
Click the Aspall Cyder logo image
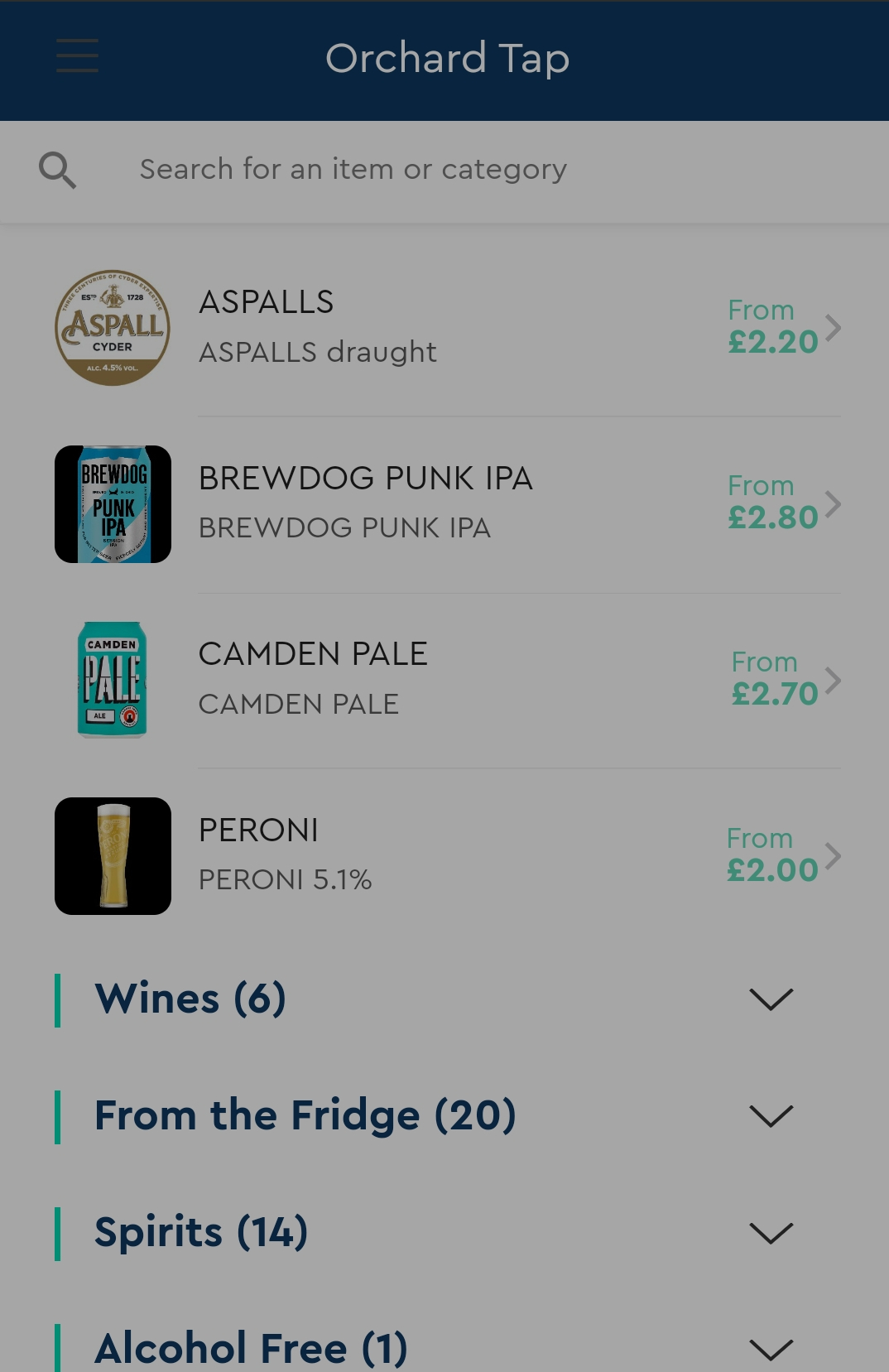[113, 328]
